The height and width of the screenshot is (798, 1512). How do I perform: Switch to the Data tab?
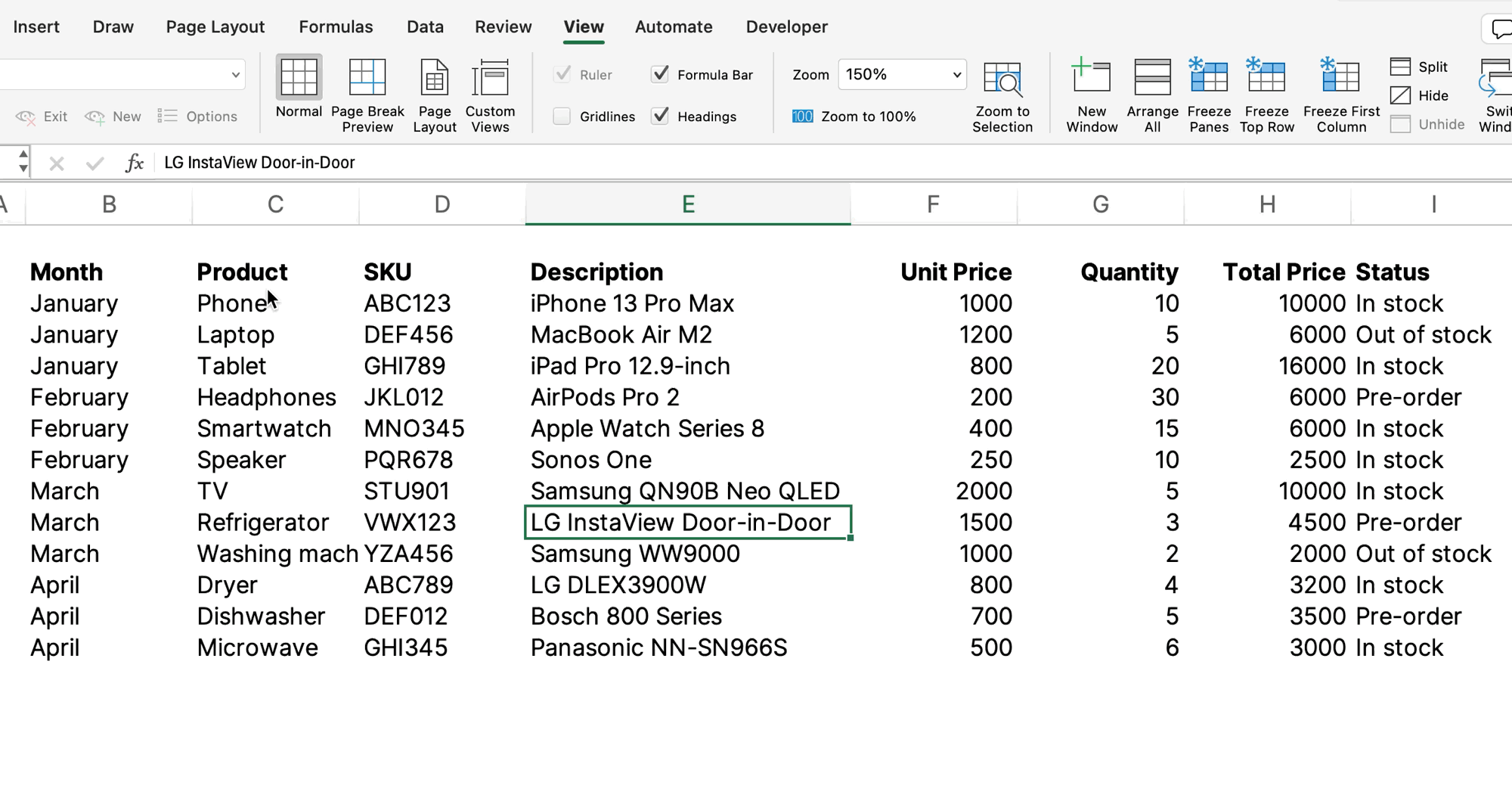point(425,27)
